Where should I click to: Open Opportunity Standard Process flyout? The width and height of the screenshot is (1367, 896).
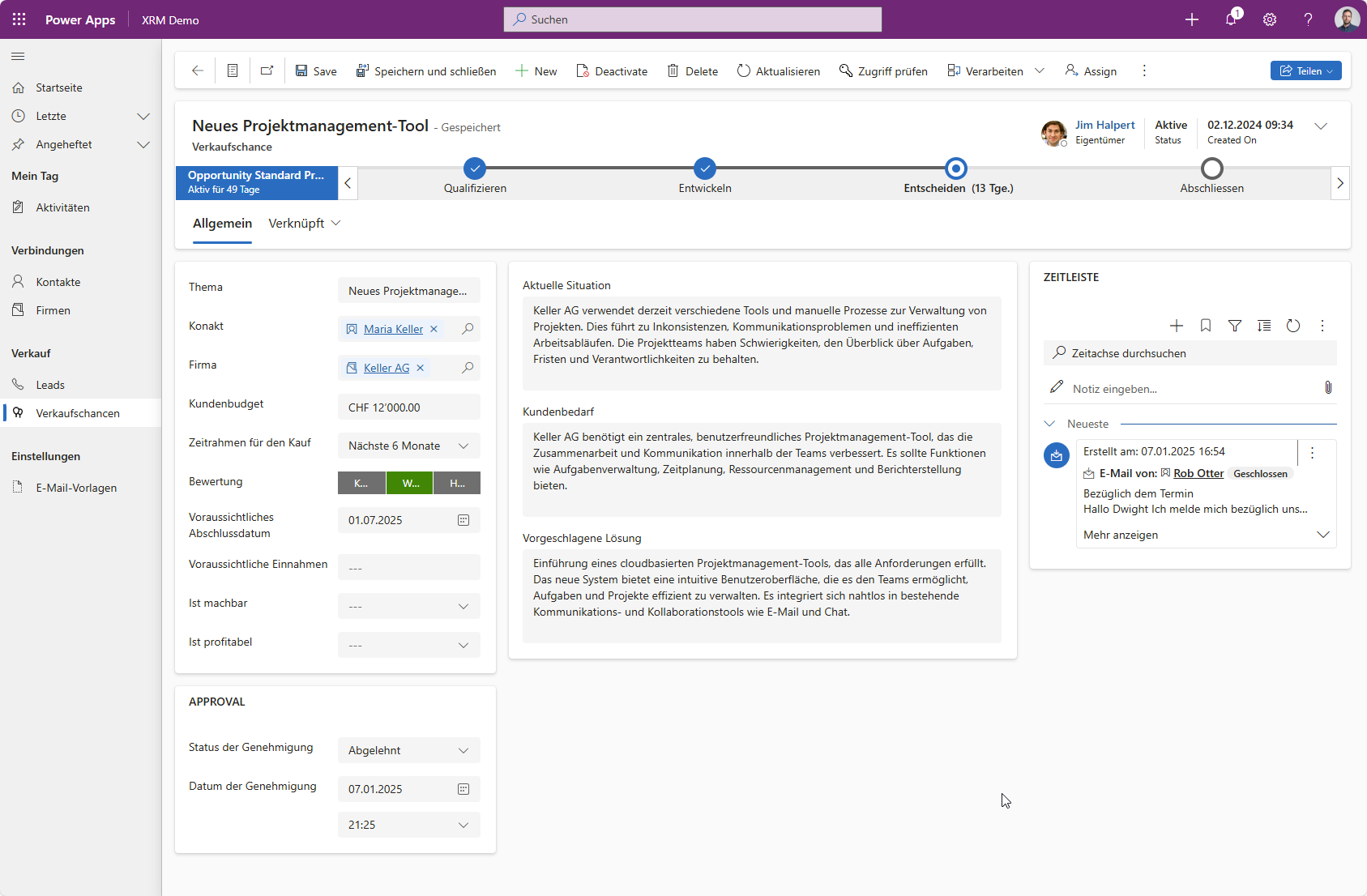tap(256, 182)
